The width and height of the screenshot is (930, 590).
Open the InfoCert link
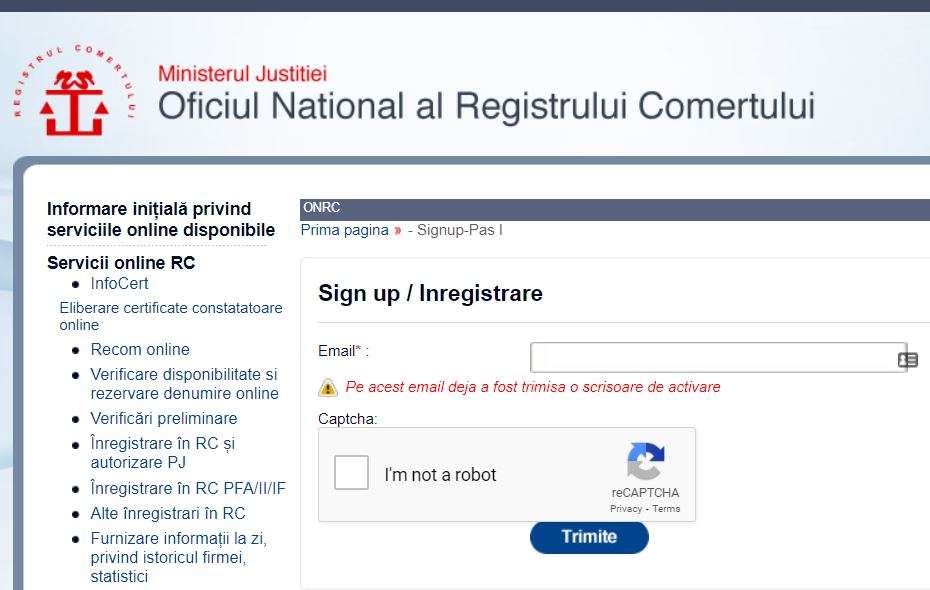pyautogui.click(x=119, y=283)
